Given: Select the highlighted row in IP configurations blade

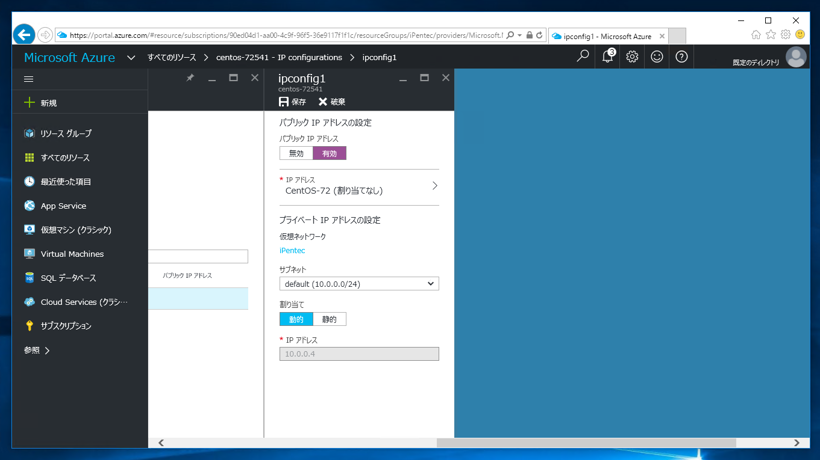Looking at the screenshot, I should 198,298.
